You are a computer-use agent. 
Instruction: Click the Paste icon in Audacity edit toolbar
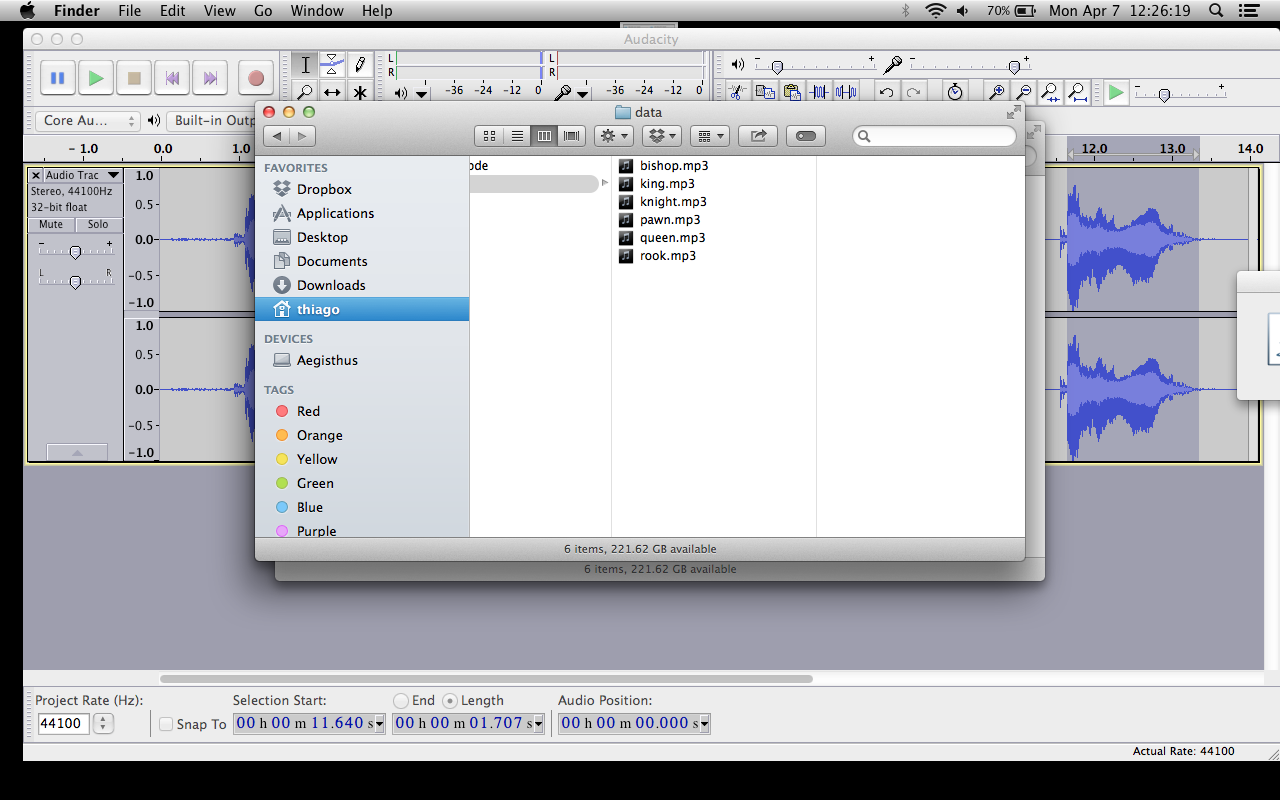792,92
